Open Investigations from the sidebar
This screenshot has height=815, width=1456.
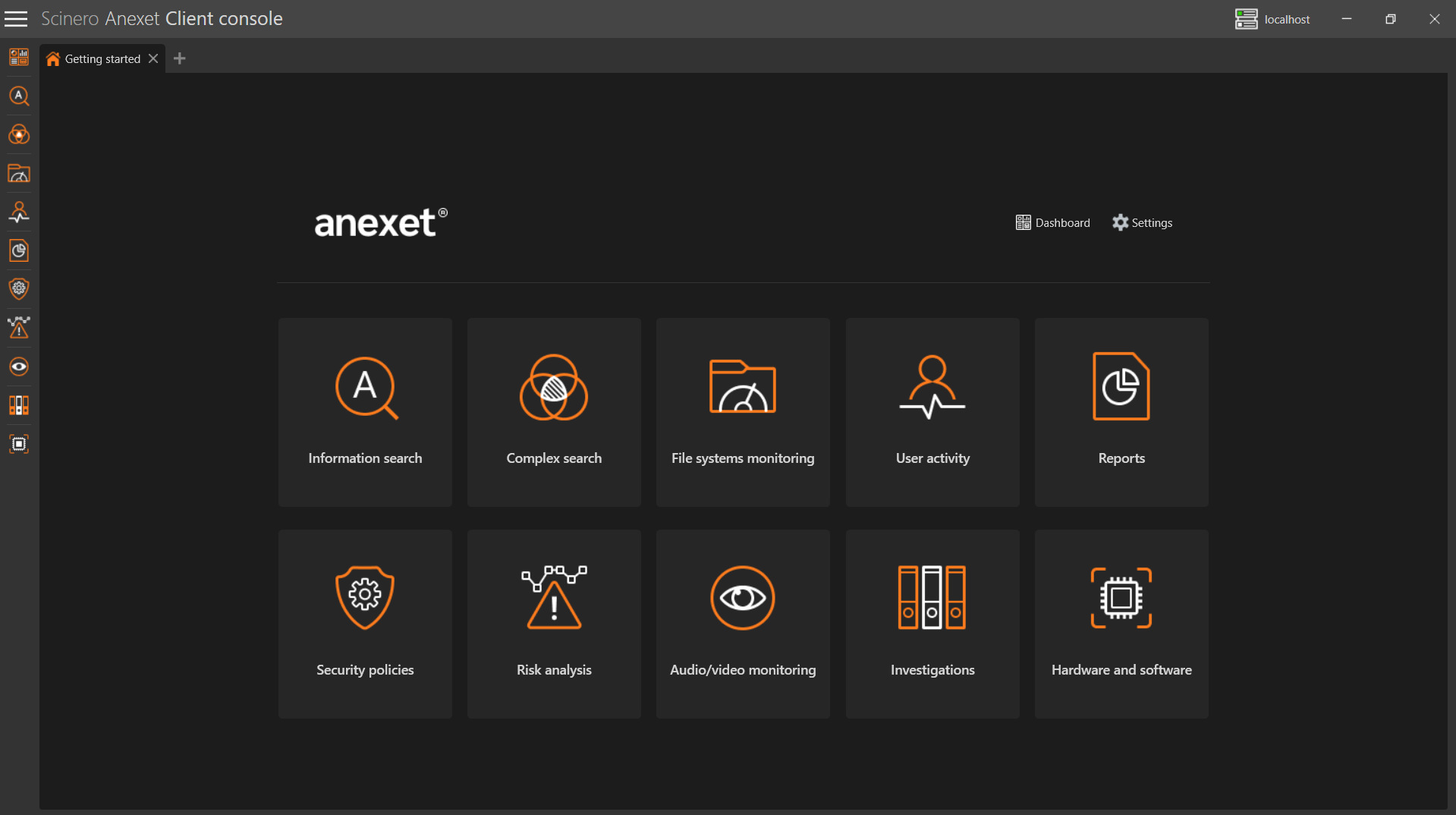19,405
